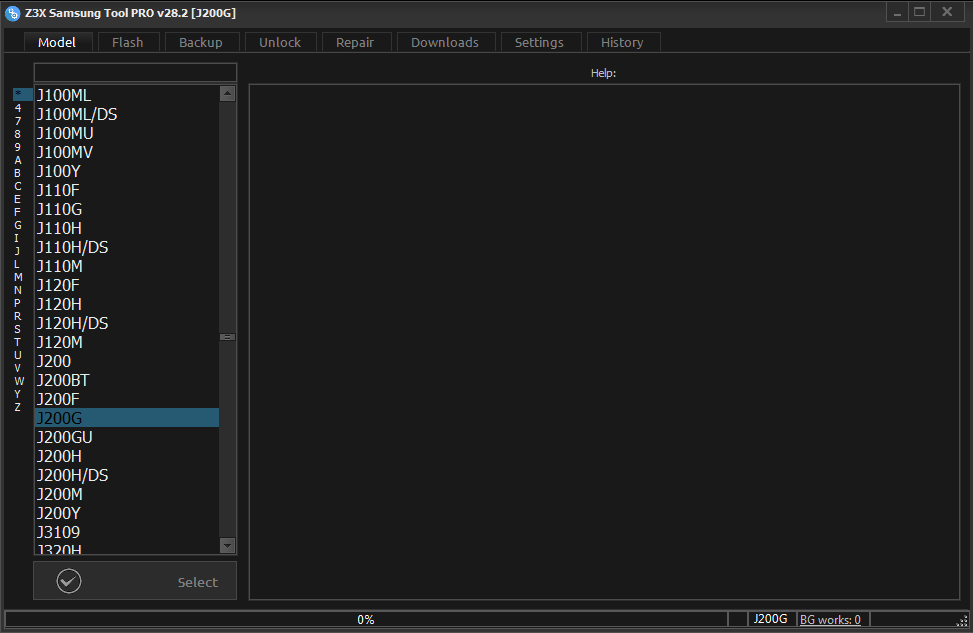
Task: Select model J100Y
Action: 127,171
